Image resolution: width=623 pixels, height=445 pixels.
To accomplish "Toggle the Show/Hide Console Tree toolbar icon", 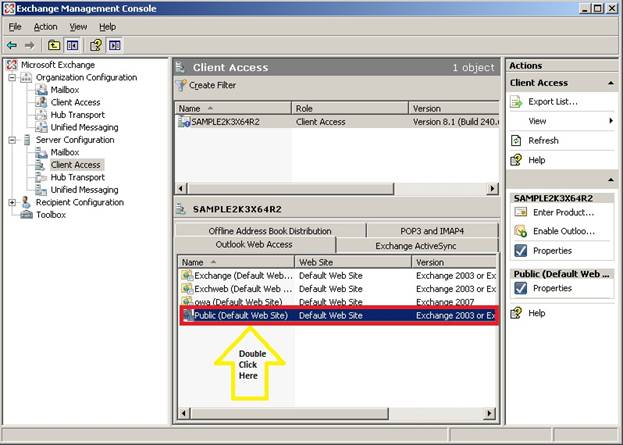I will pos(72,45).
